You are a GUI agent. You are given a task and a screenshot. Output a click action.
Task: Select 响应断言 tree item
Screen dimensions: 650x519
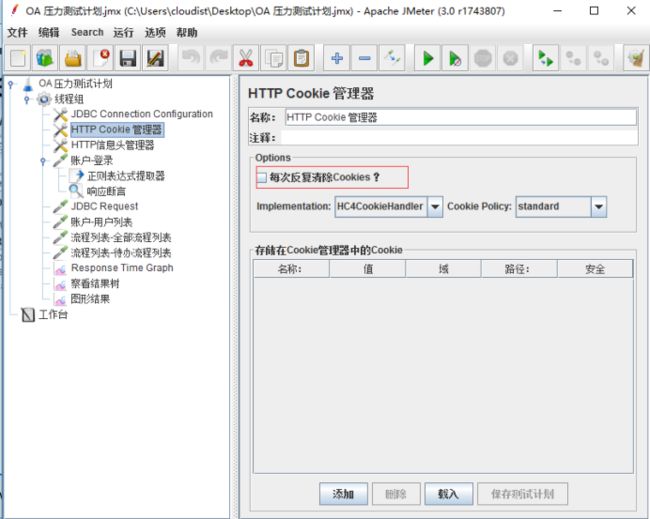106,192
